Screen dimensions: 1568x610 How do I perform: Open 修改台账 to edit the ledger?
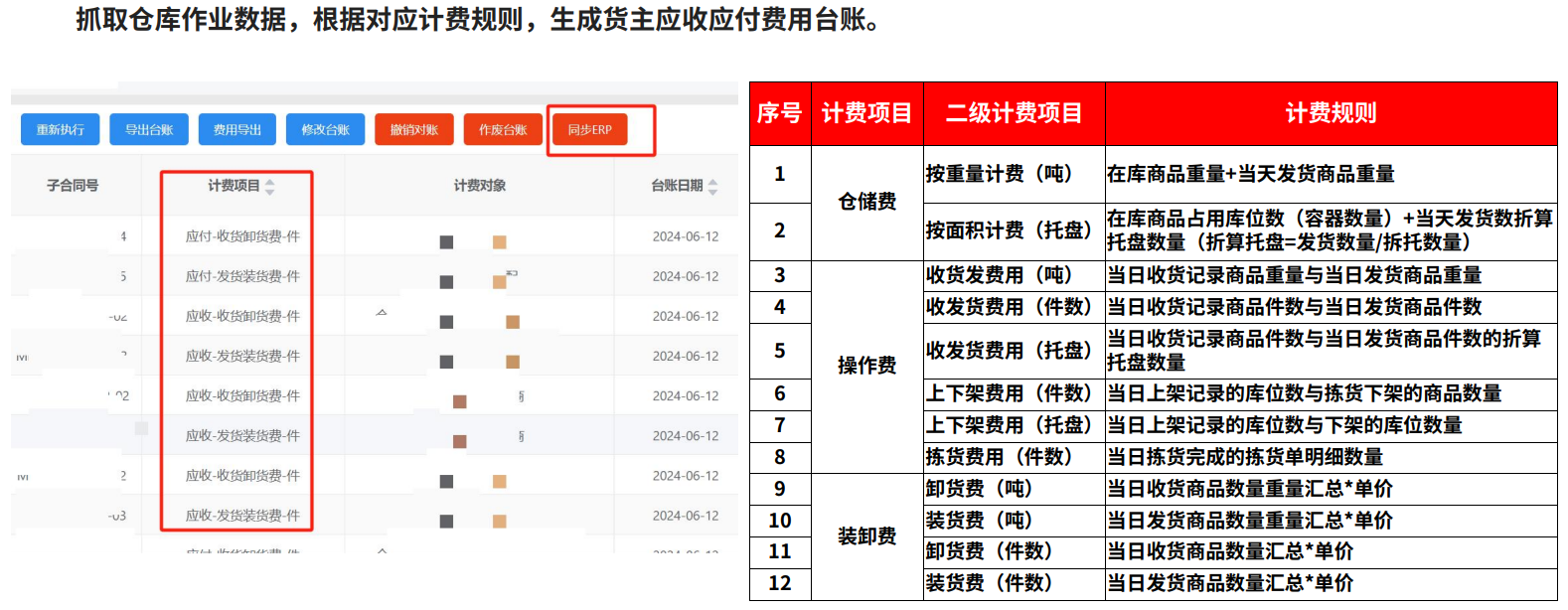(x=326, y=130)
